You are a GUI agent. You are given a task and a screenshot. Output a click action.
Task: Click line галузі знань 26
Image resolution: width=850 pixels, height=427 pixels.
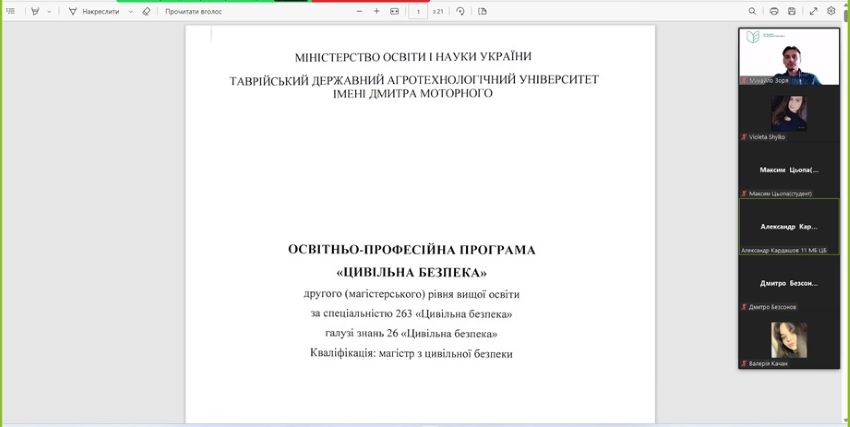tap(411, 333)
